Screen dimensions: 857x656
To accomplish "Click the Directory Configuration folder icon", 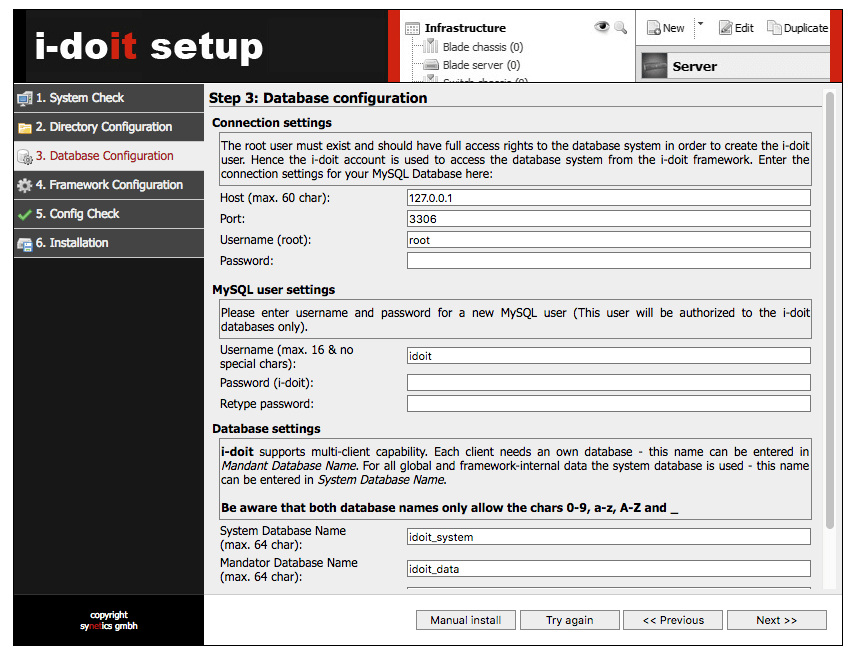I will (25, 128).
